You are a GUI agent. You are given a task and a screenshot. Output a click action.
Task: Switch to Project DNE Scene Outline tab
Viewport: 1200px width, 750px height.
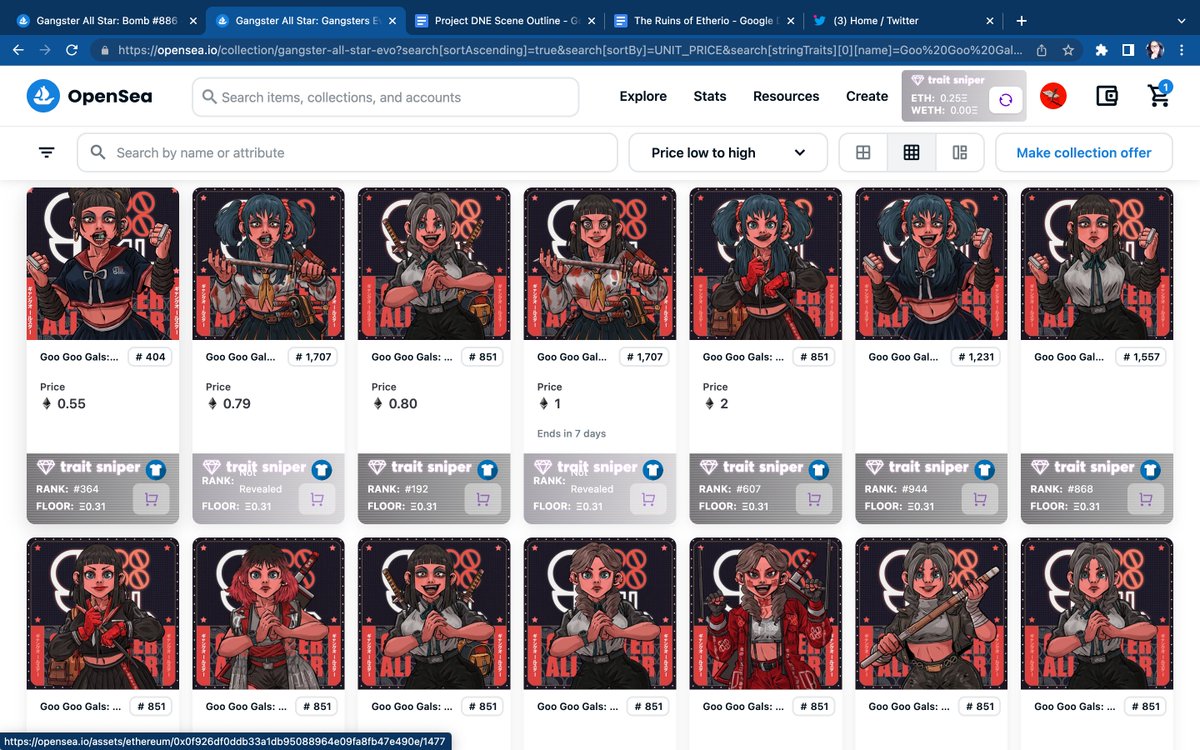pos(505,21)
